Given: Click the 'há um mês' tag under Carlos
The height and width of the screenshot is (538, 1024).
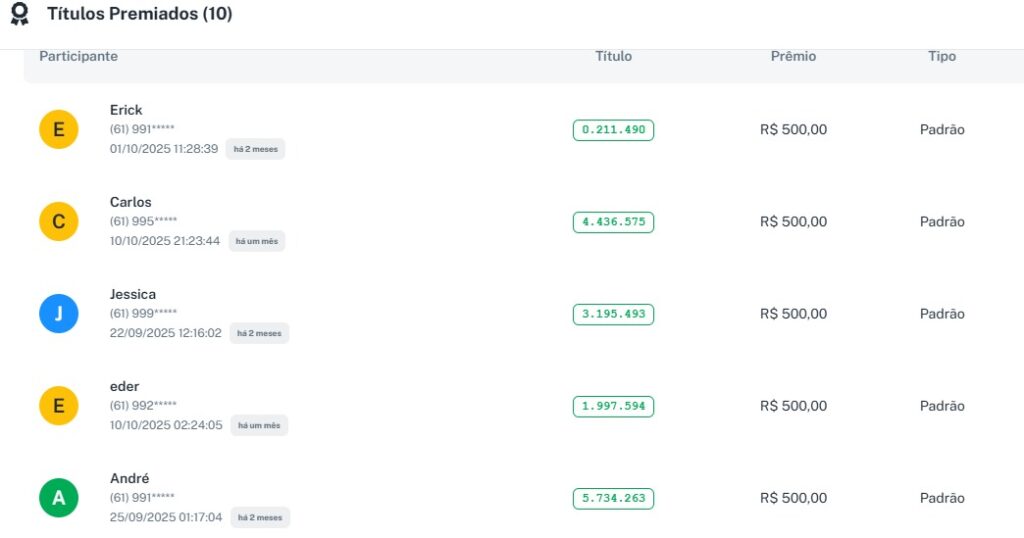Looking at the screenshot, I should tap(258, 241).
